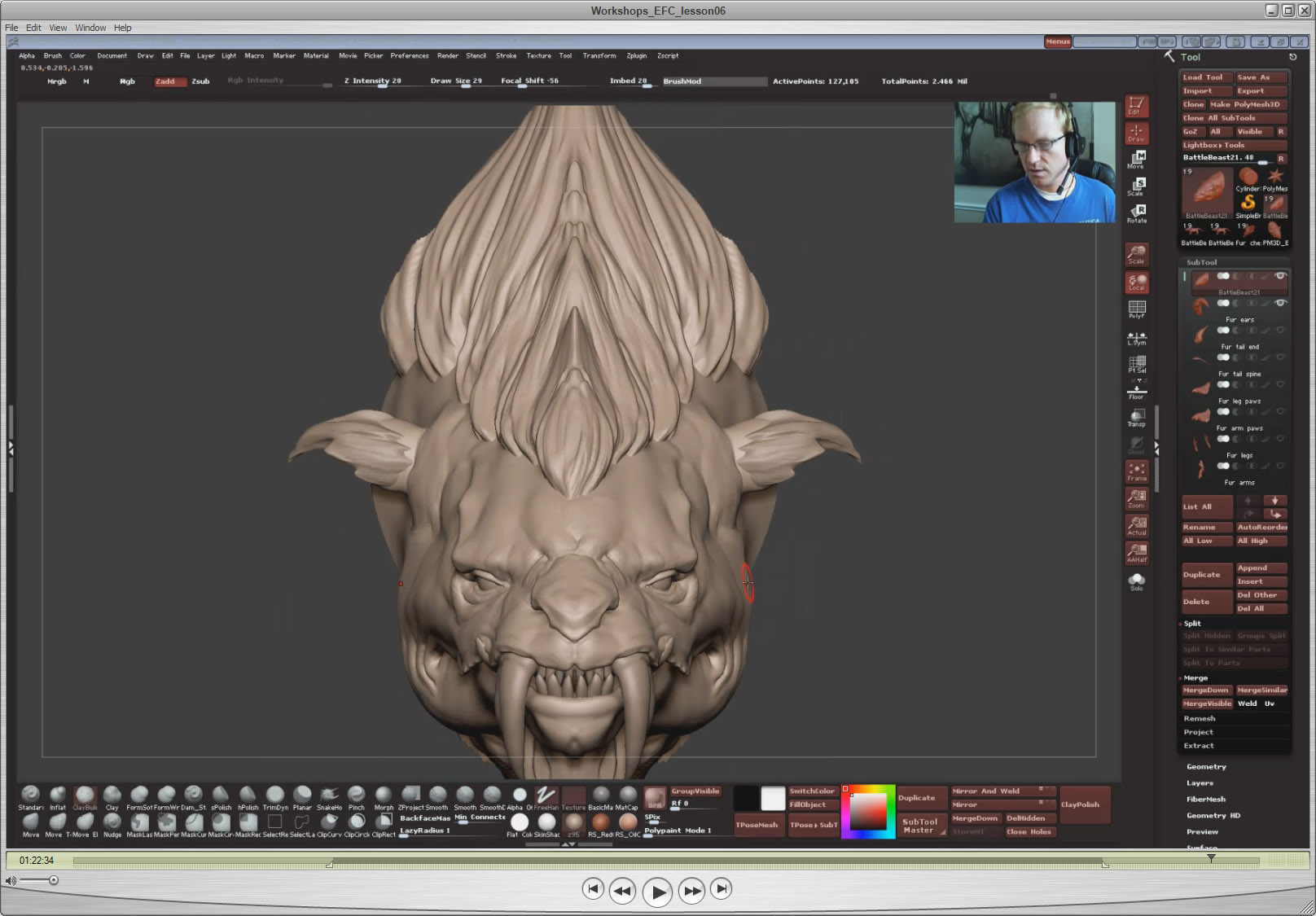
Task: Choose the FreeHand stroke type
Action: click(x=546, y=797)
